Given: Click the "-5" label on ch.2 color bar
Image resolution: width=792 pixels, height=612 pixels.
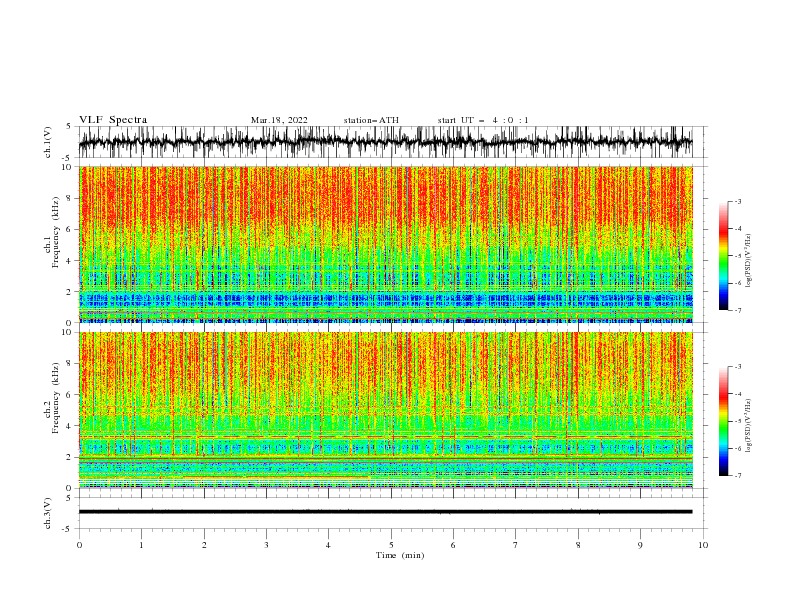Looking at the screenshot, I should 737,421.
